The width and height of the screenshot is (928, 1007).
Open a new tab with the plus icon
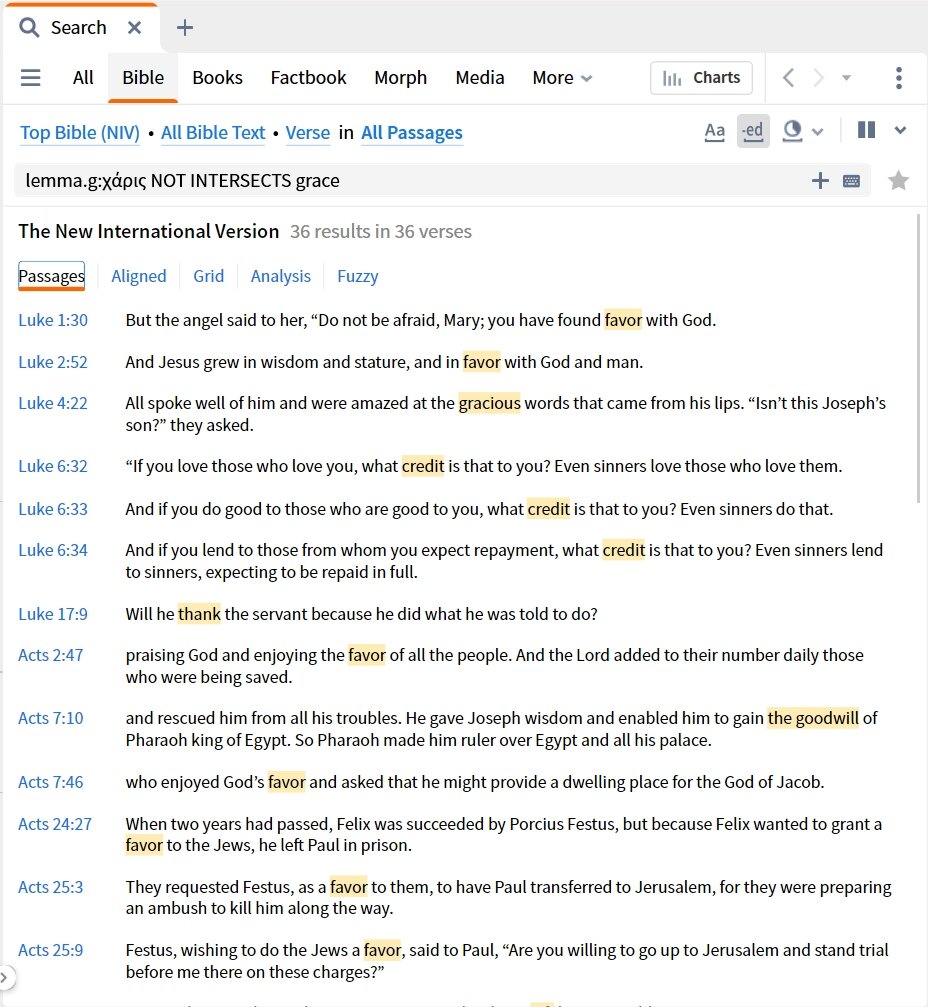[x=184, y=28]
